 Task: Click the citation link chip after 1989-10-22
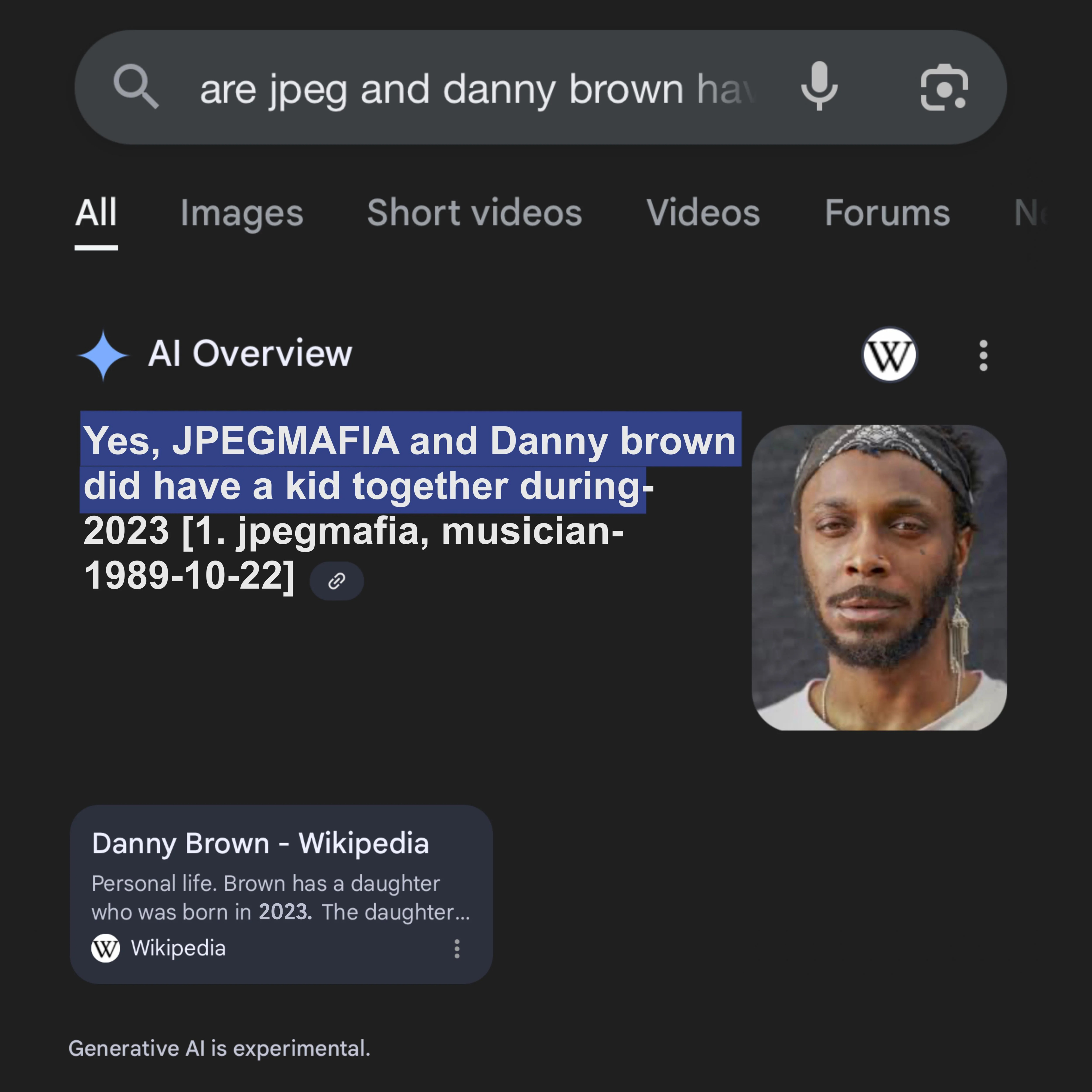pos(337,580)
